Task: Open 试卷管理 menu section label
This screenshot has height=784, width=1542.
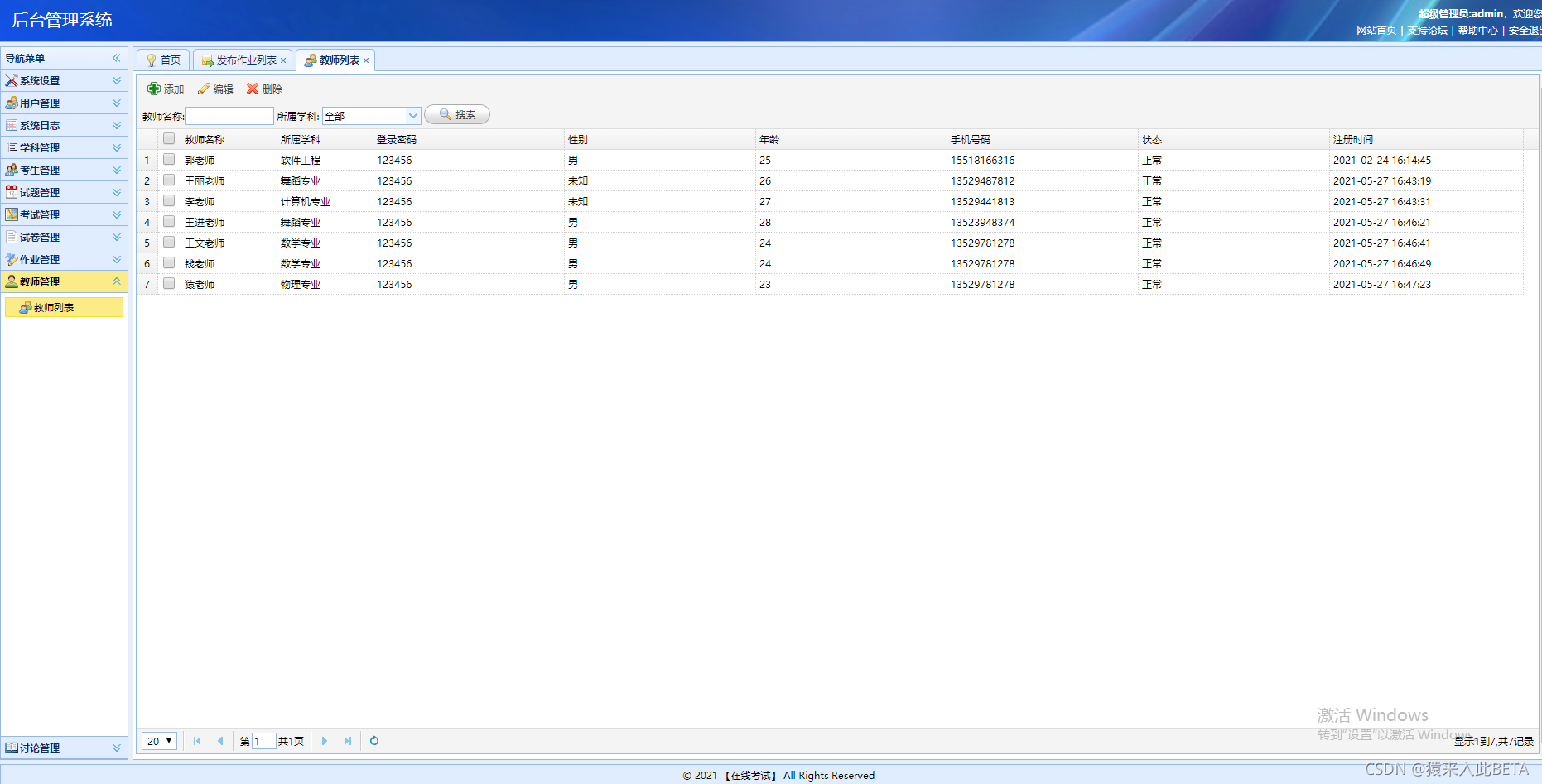Action: pos(40,238)
